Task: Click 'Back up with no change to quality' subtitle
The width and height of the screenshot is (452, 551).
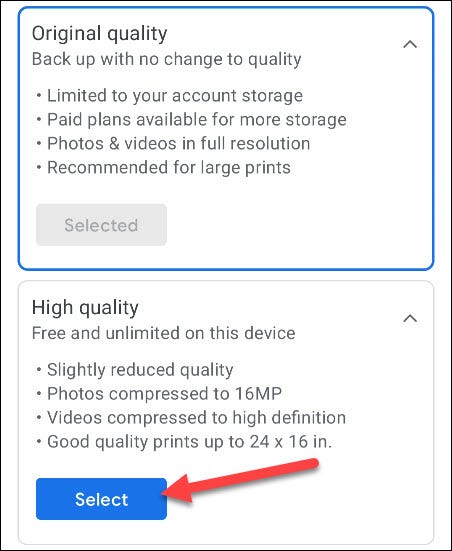Action: tap(167, 59)
